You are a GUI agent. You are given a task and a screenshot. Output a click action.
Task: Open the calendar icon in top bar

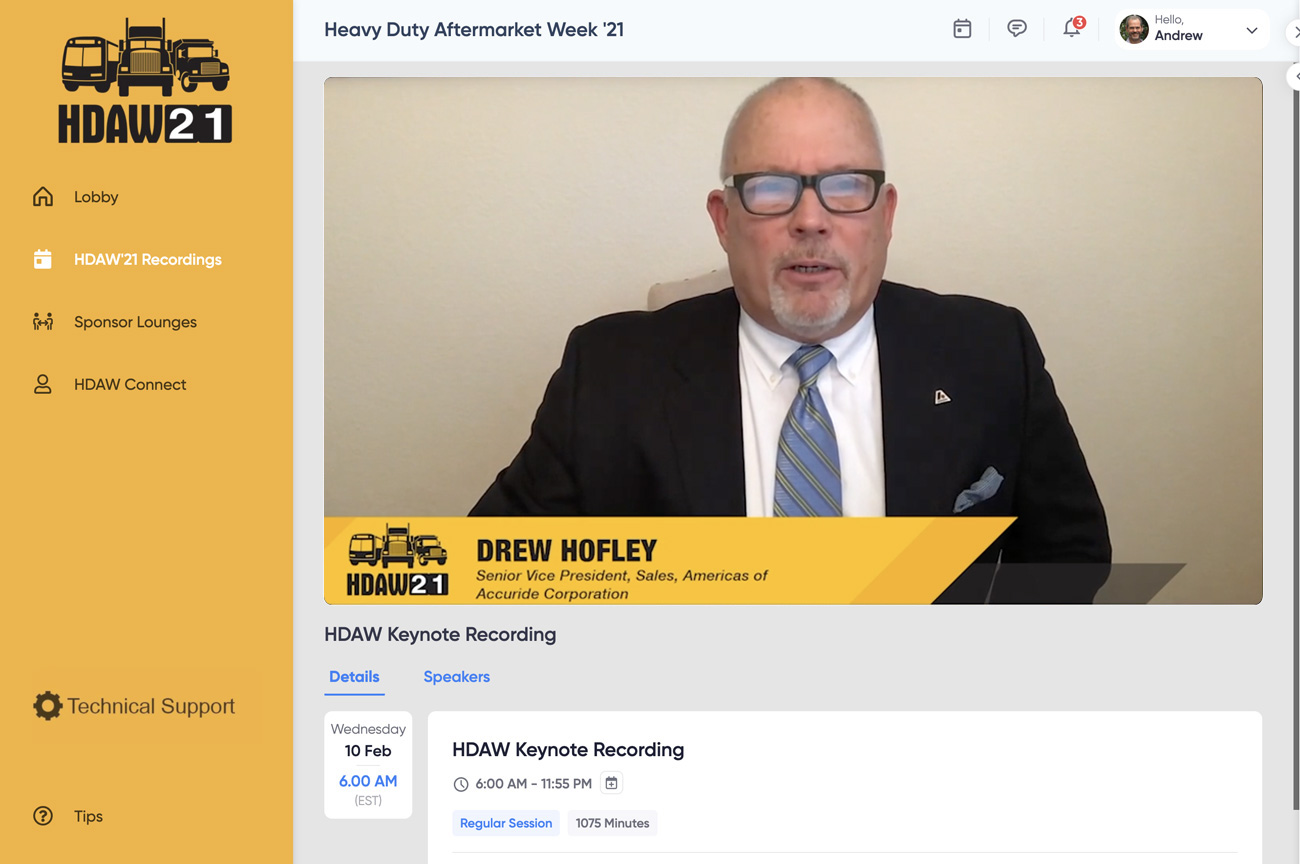tap(962, 29)
